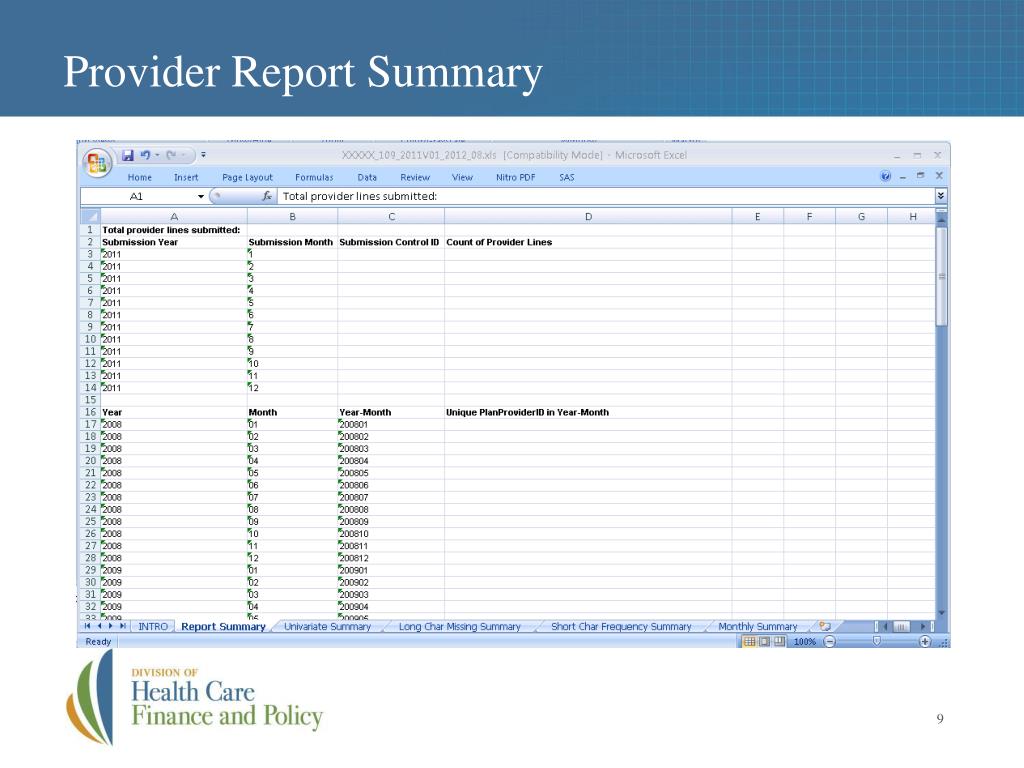Open the Home ribbon tab
This screenshot has width=1024, height=768.
click(x=140, y=178)
